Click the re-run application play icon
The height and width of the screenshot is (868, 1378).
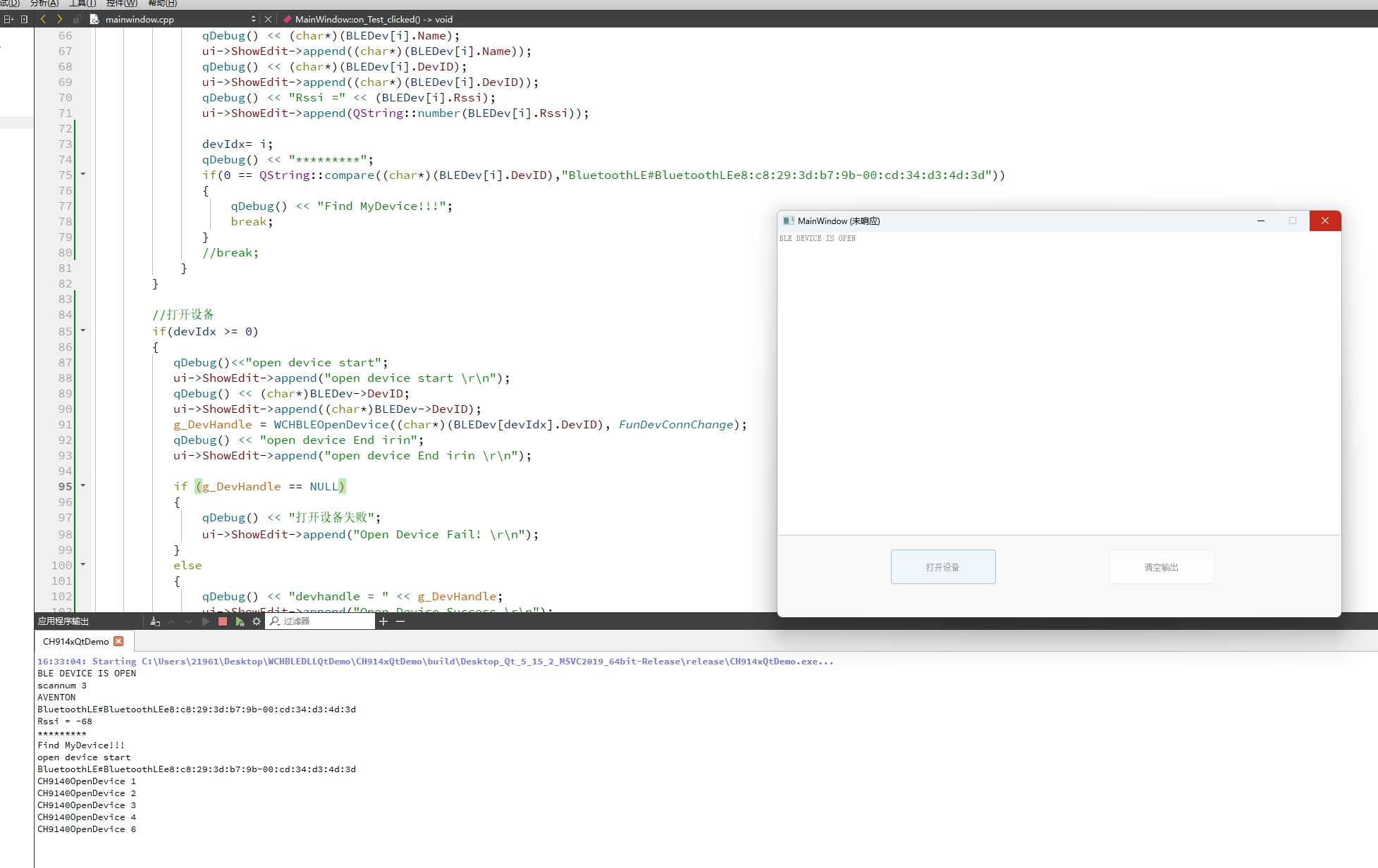[x=205, y=621]
